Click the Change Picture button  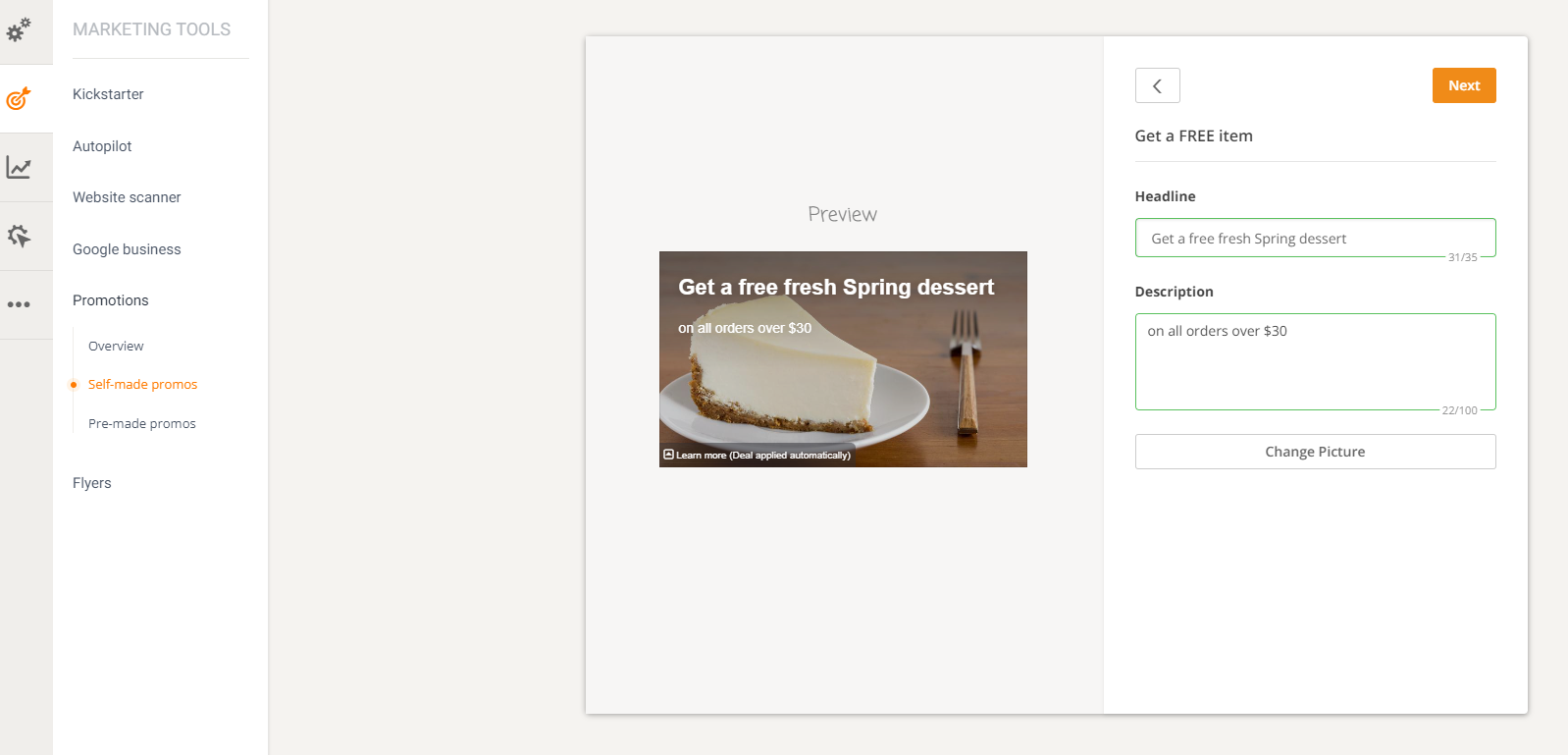pyautogui.click(x=1315, y=452)
